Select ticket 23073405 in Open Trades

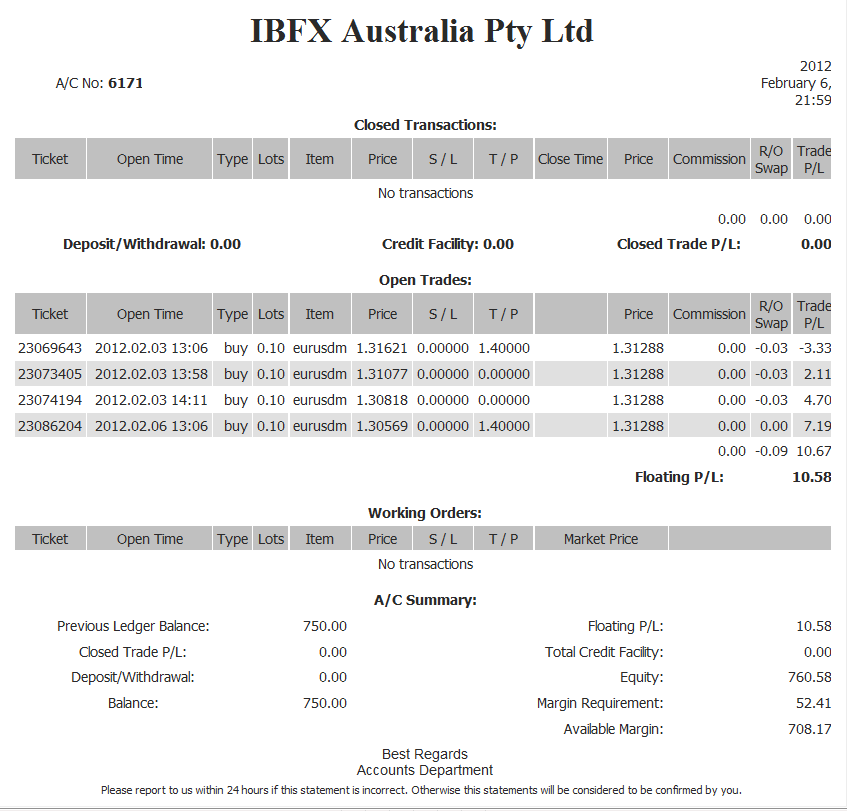point(50,374)
